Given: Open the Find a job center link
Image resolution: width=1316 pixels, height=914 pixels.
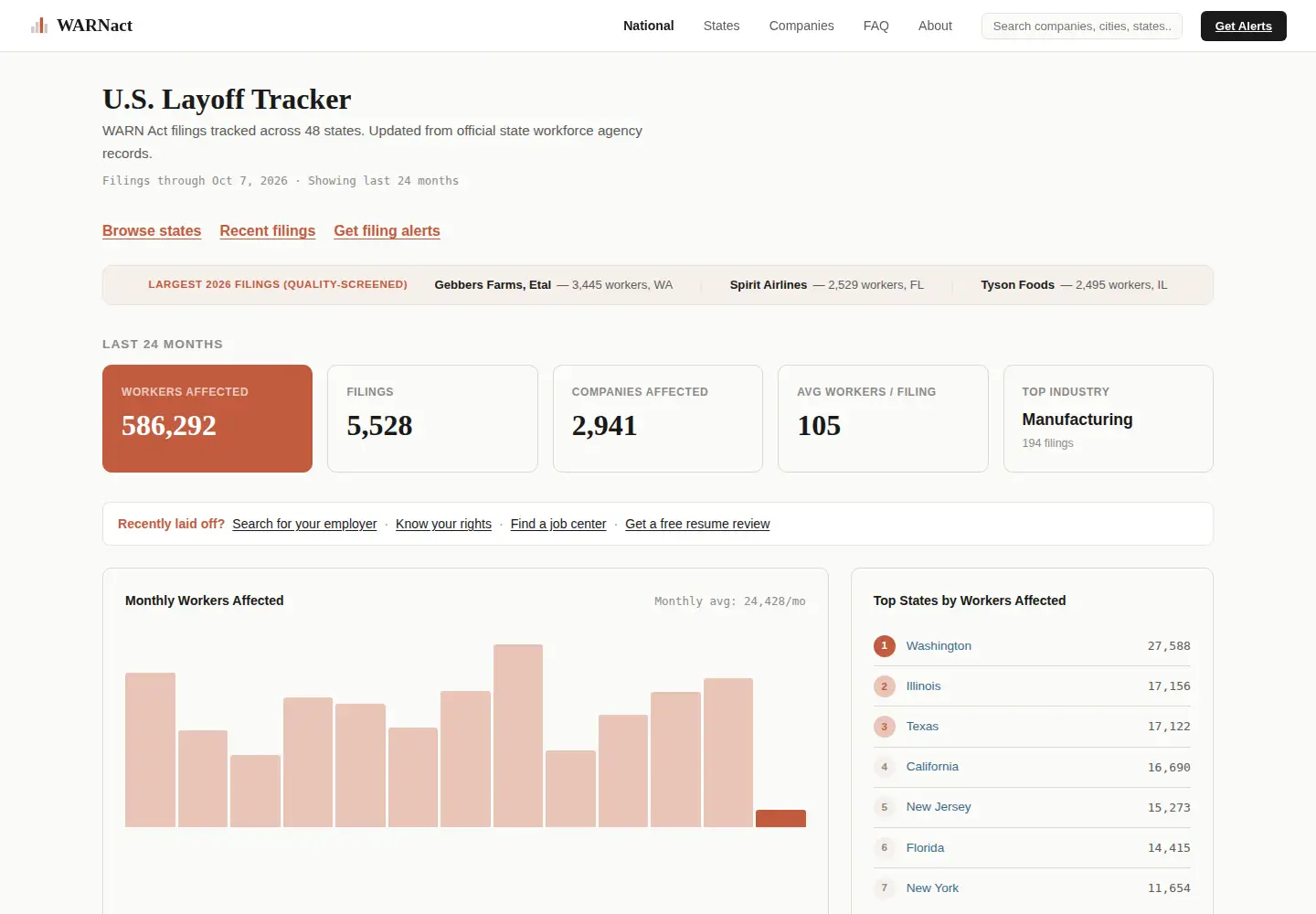Looking at the screenshot, I should pyautogui.click(x=558, y=524).
